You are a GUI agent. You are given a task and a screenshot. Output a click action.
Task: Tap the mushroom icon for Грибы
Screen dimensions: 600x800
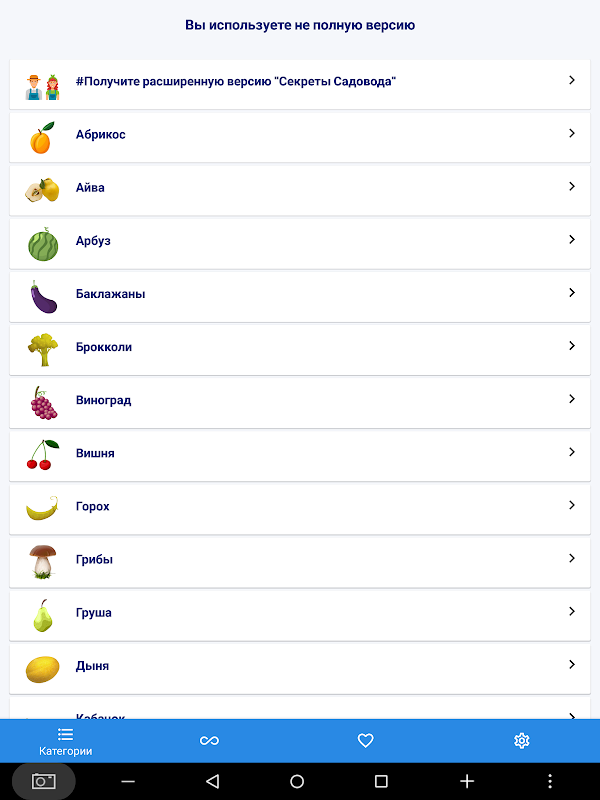pos(43,561)
